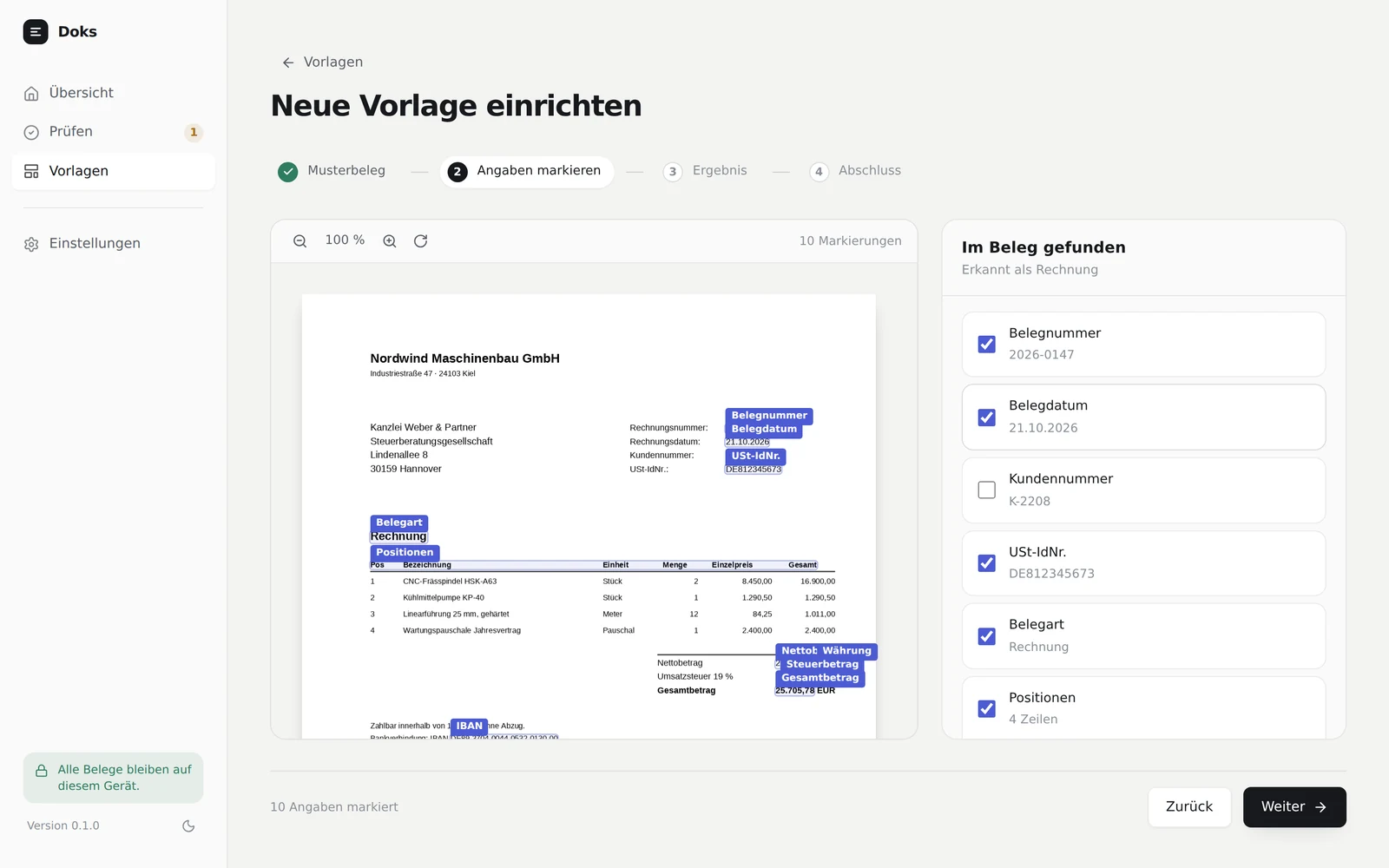Click the 10 Angaben markiert status text

tap(334, 807)
